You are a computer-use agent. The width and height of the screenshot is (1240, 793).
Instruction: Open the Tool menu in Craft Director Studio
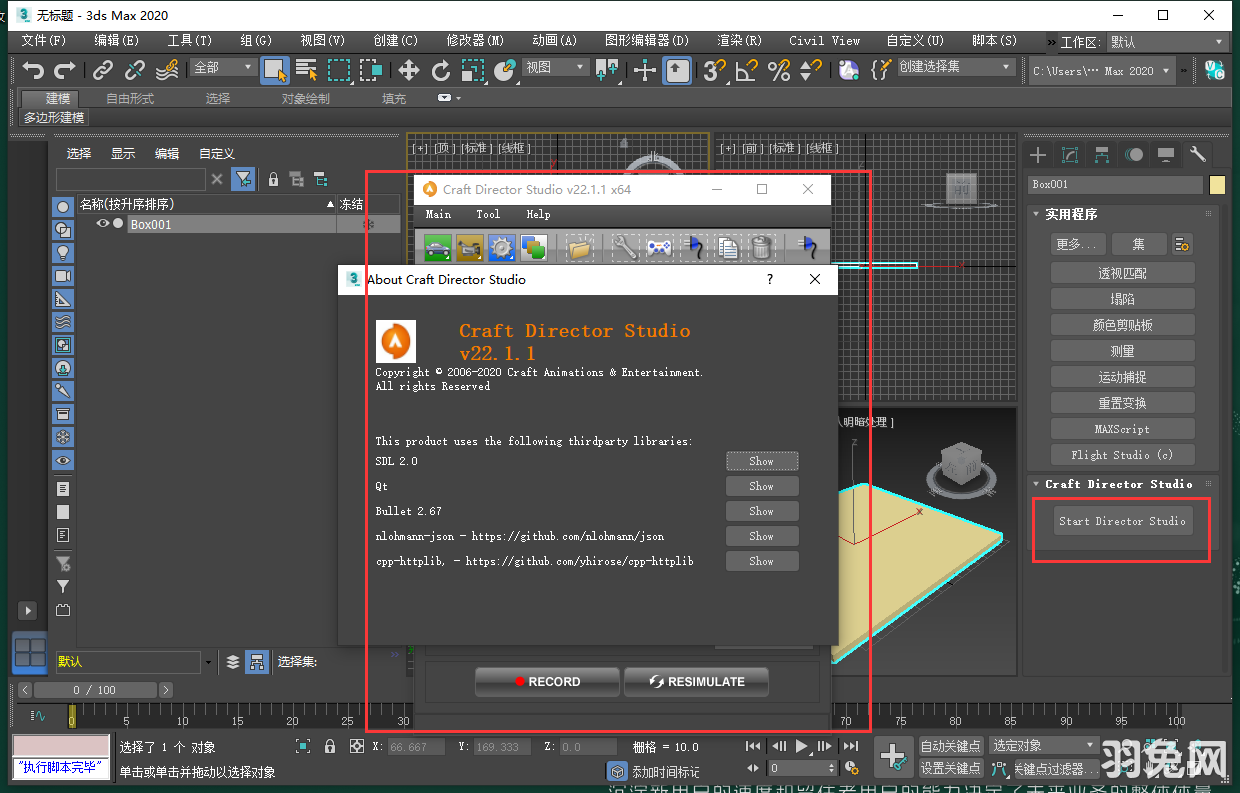coord(488,213)
